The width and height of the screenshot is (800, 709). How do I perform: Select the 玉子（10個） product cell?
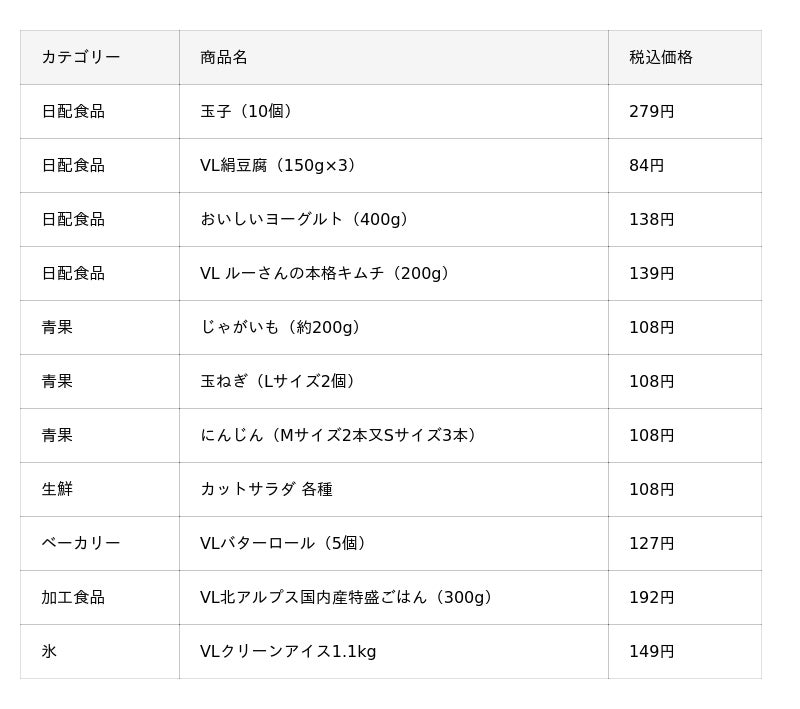click(x=394, y=112)
